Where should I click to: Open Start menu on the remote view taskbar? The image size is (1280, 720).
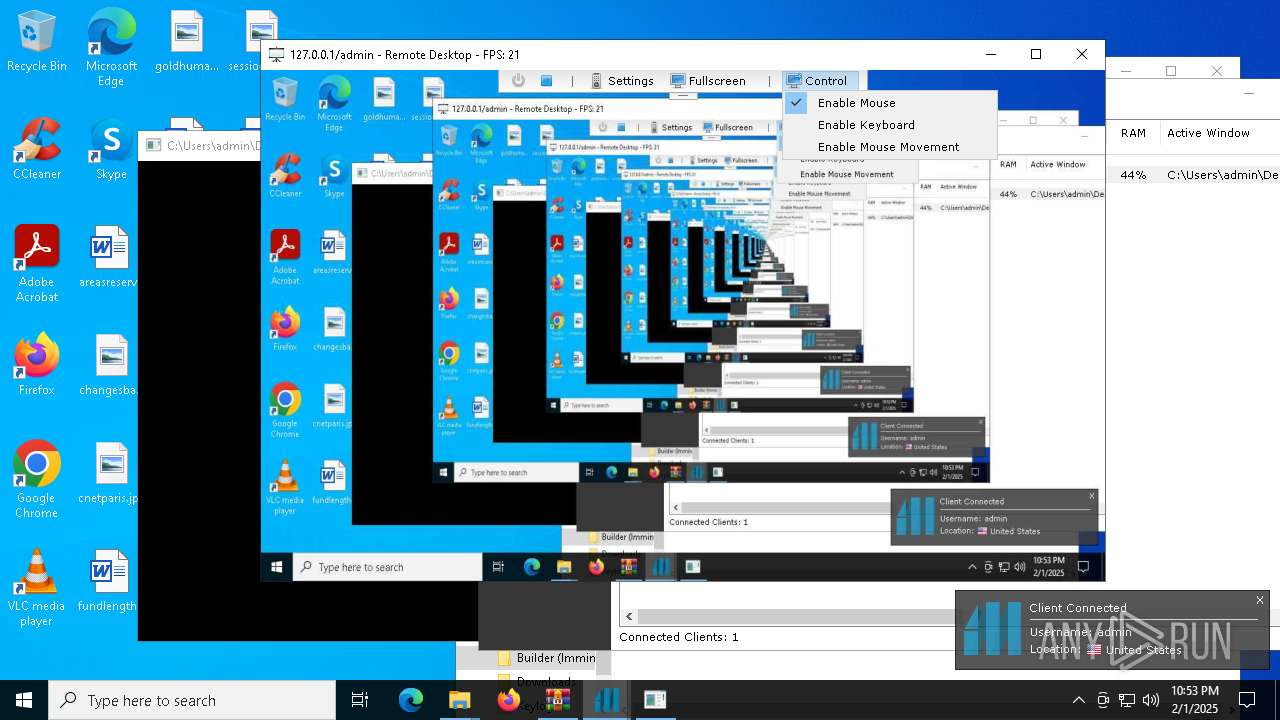[277, 567]
